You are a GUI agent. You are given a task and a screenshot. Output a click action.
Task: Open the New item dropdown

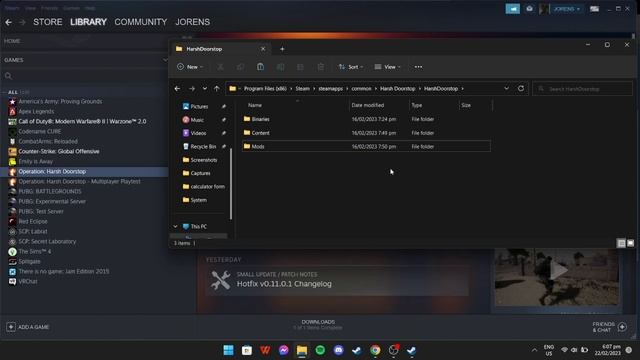(x=190, y=67)
